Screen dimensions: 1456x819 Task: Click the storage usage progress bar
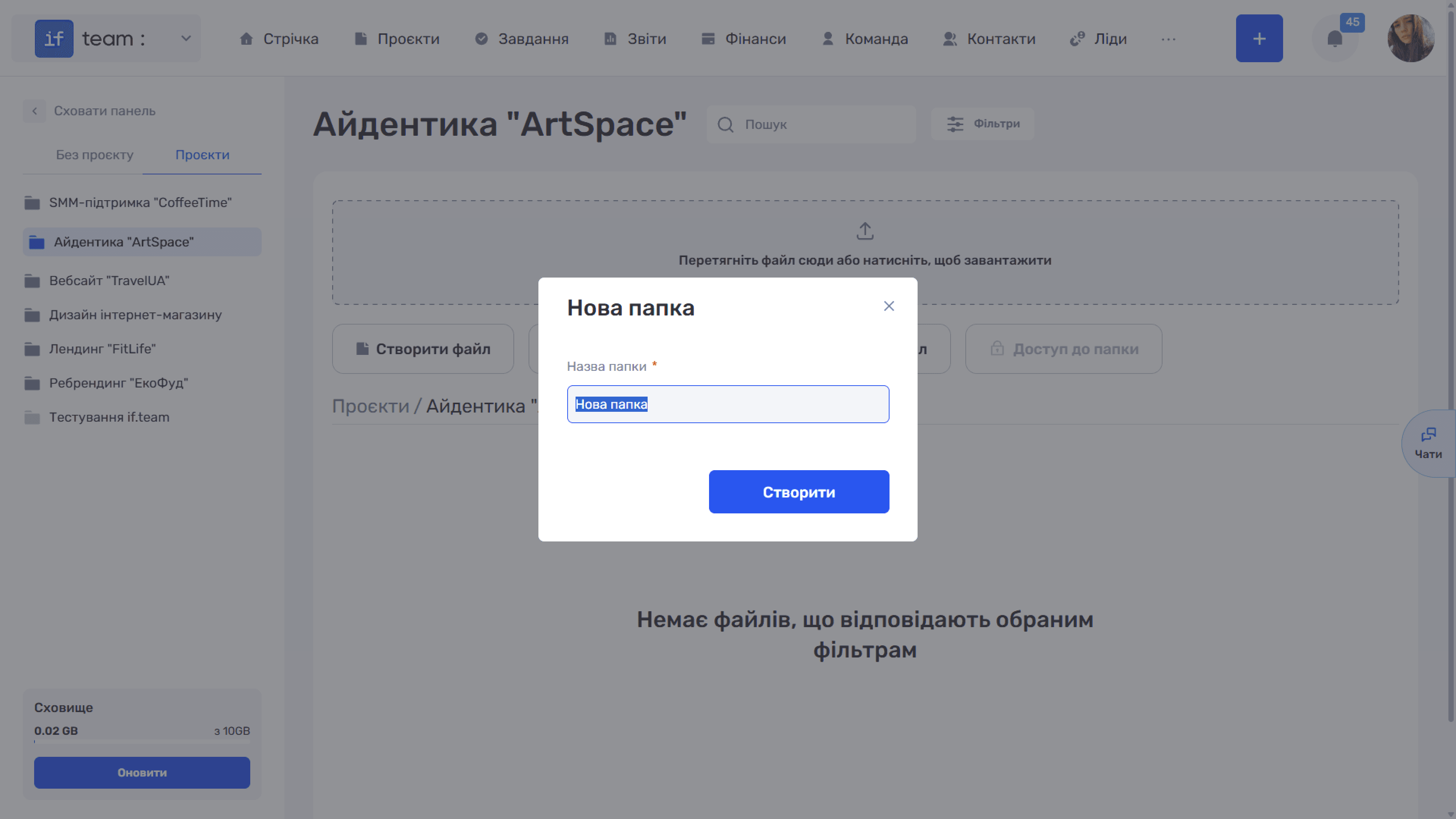point(142,742)
